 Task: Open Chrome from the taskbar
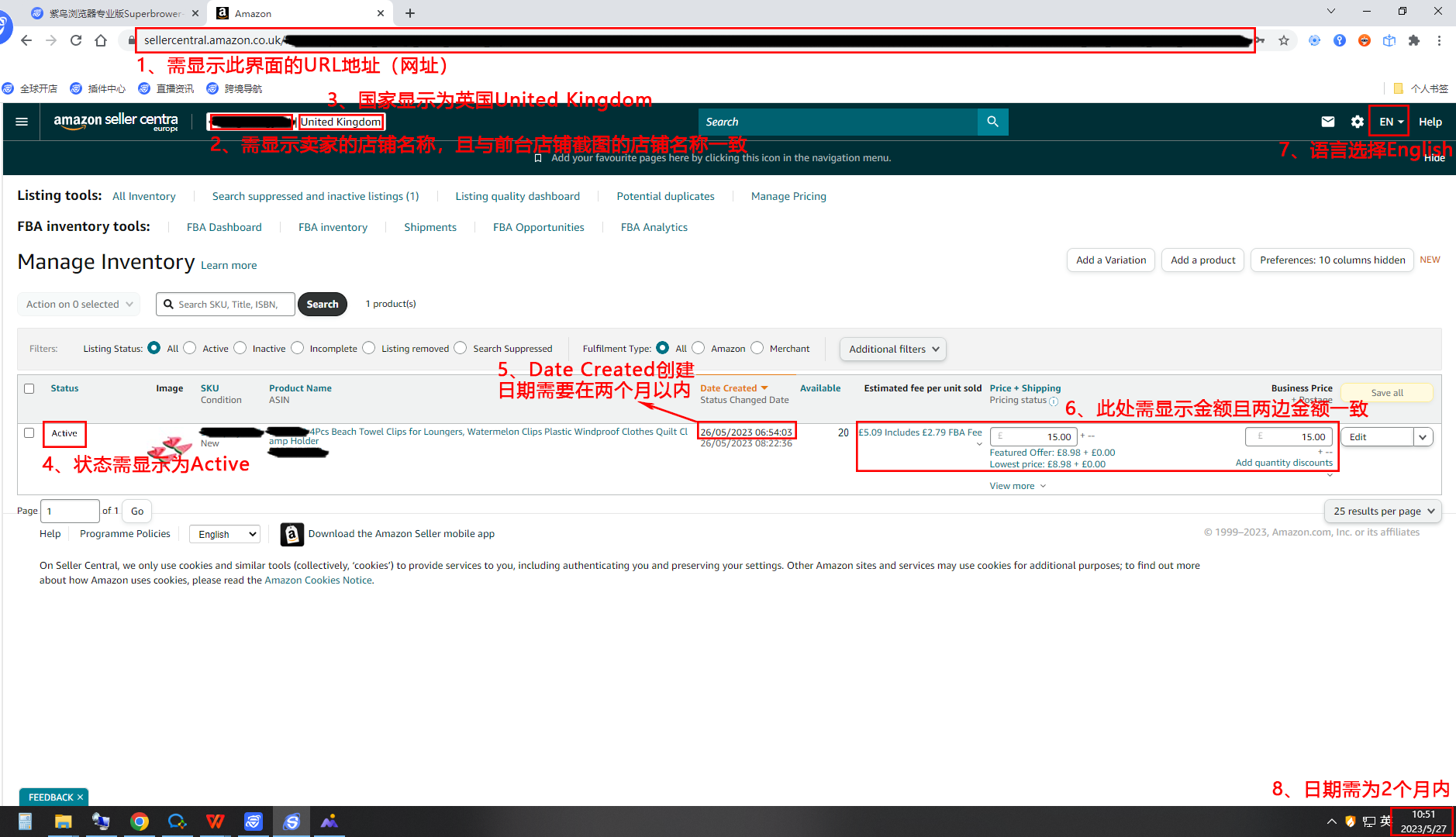(140, 821)
